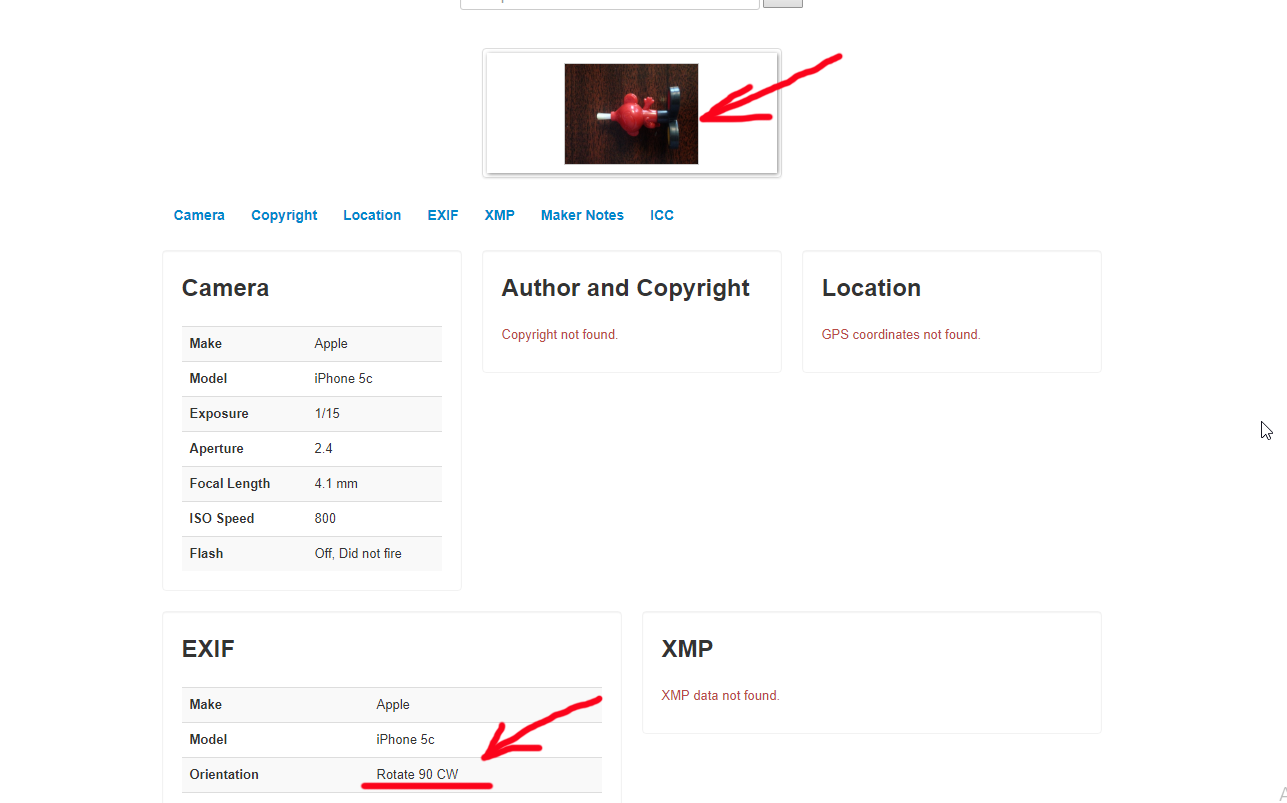The width and height of the screenshot is (1287, 803).
Task: Click the ISO Speed value 800
Action: pos(325,518)
